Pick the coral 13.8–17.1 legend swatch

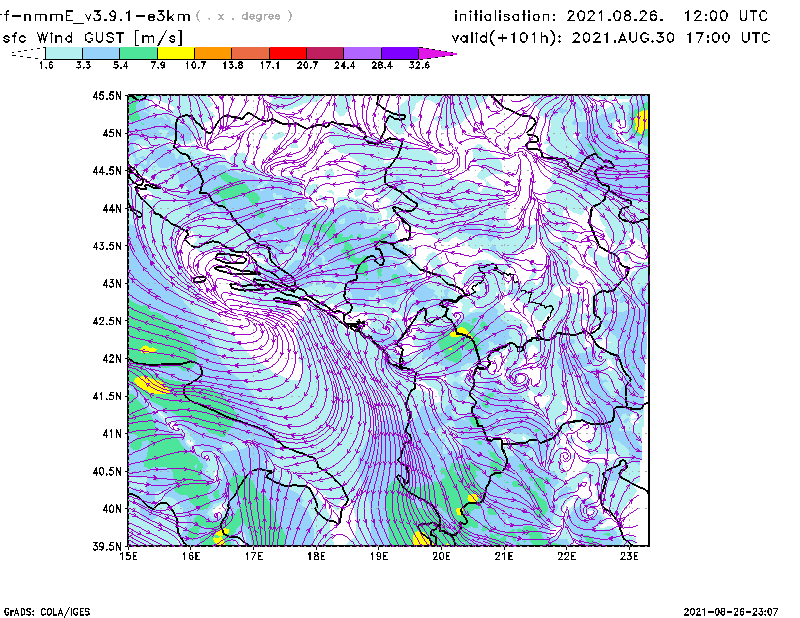click(x=251, y=53)
